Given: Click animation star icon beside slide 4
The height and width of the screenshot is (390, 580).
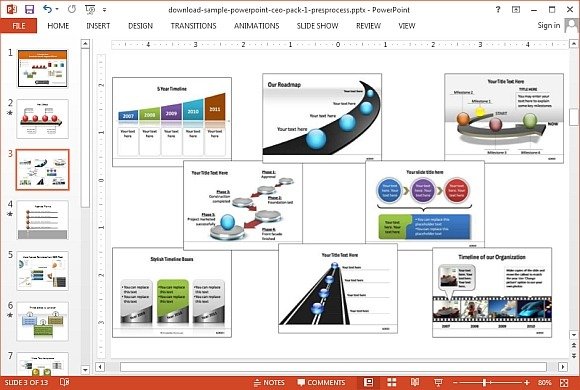Looking at the screenshot, I should click(10, 214).
